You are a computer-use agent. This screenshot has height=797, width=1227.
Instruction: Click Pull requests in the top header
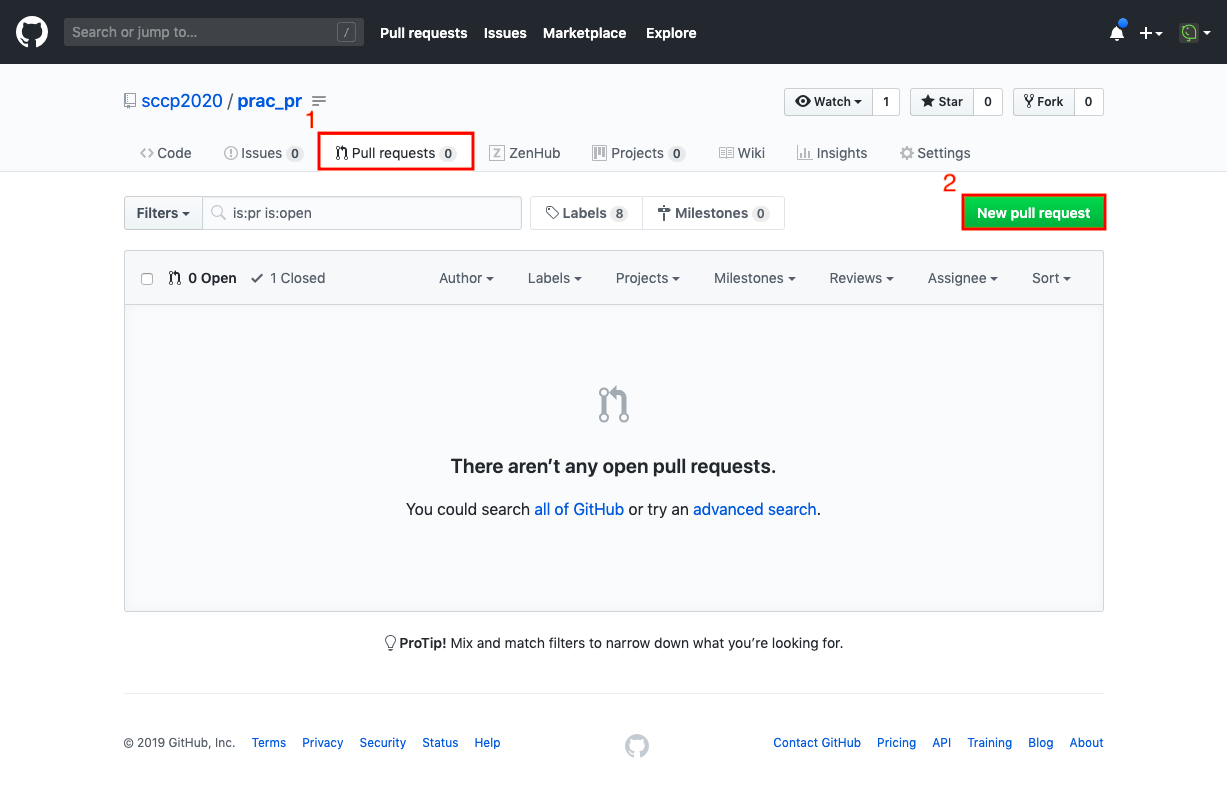tap(423, 33)
